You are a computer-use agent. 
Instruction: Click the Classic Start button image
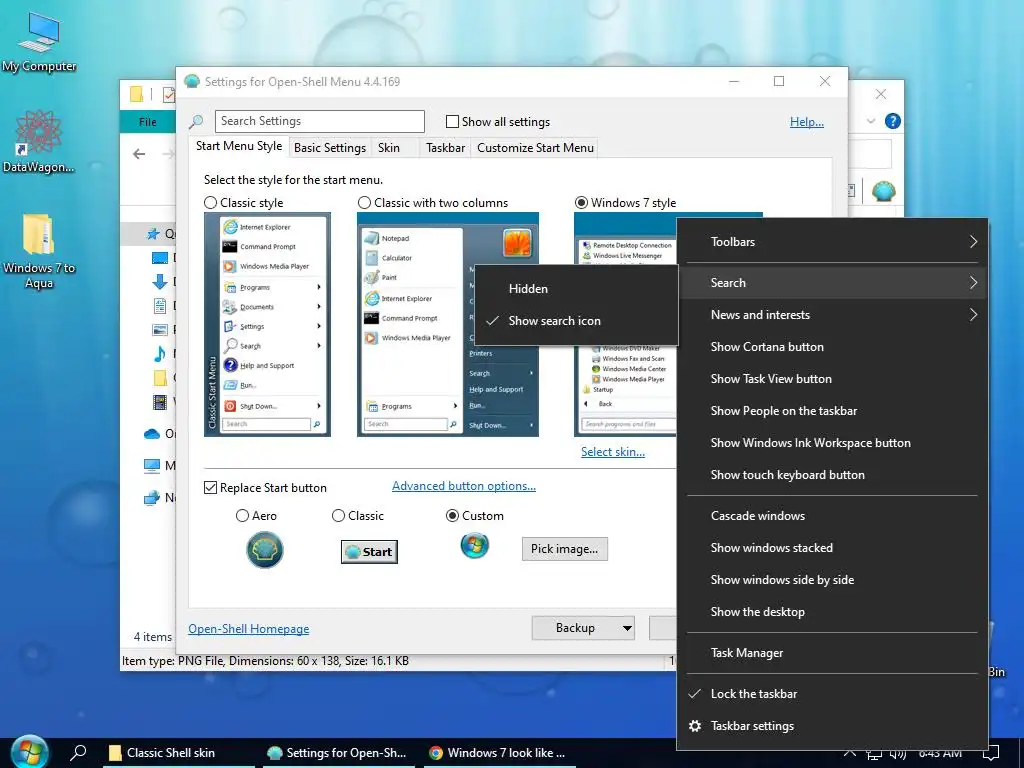point(369,552)
